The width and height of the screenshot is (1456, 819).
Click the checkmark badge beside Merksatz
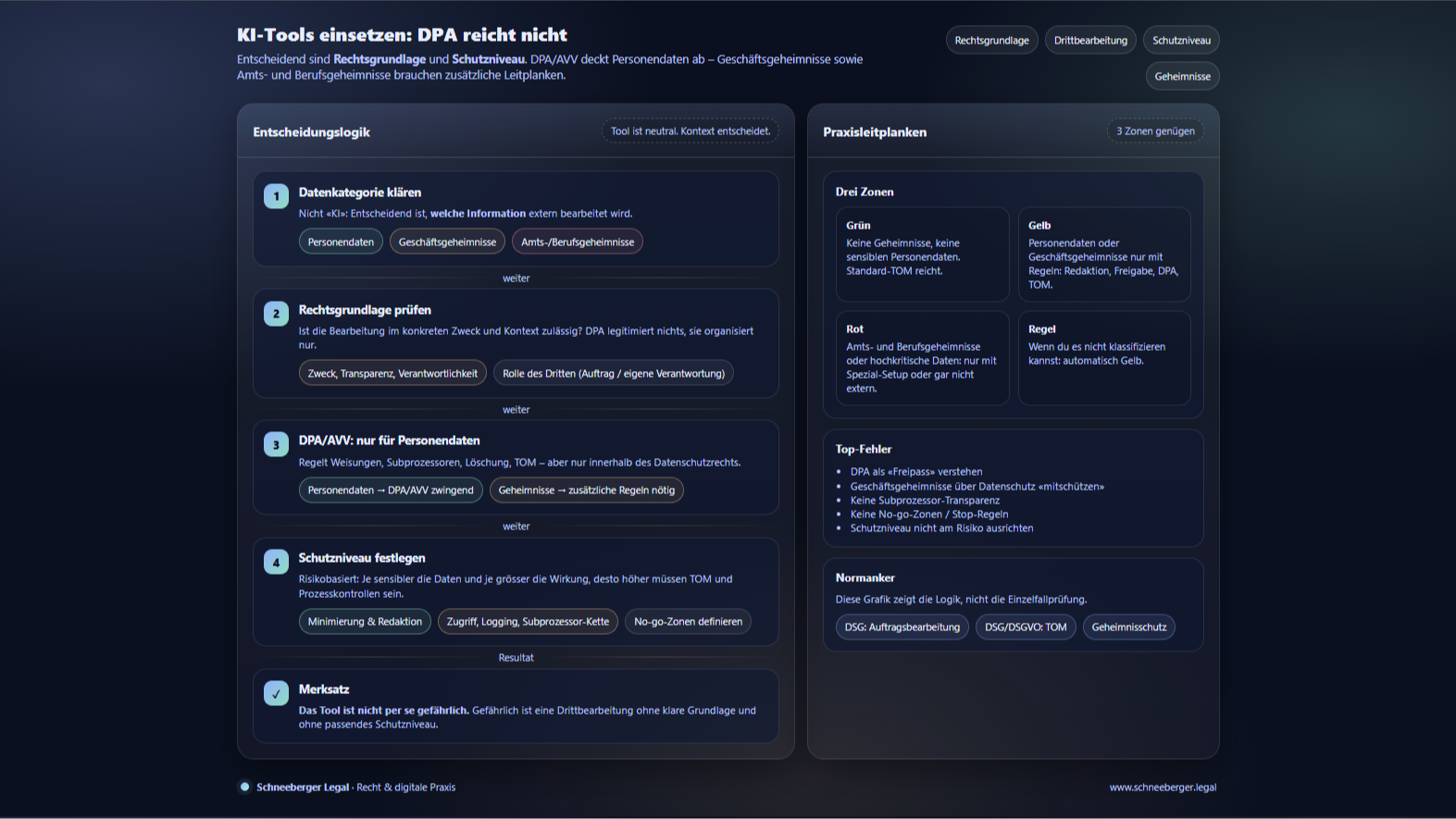click(276, 693)
